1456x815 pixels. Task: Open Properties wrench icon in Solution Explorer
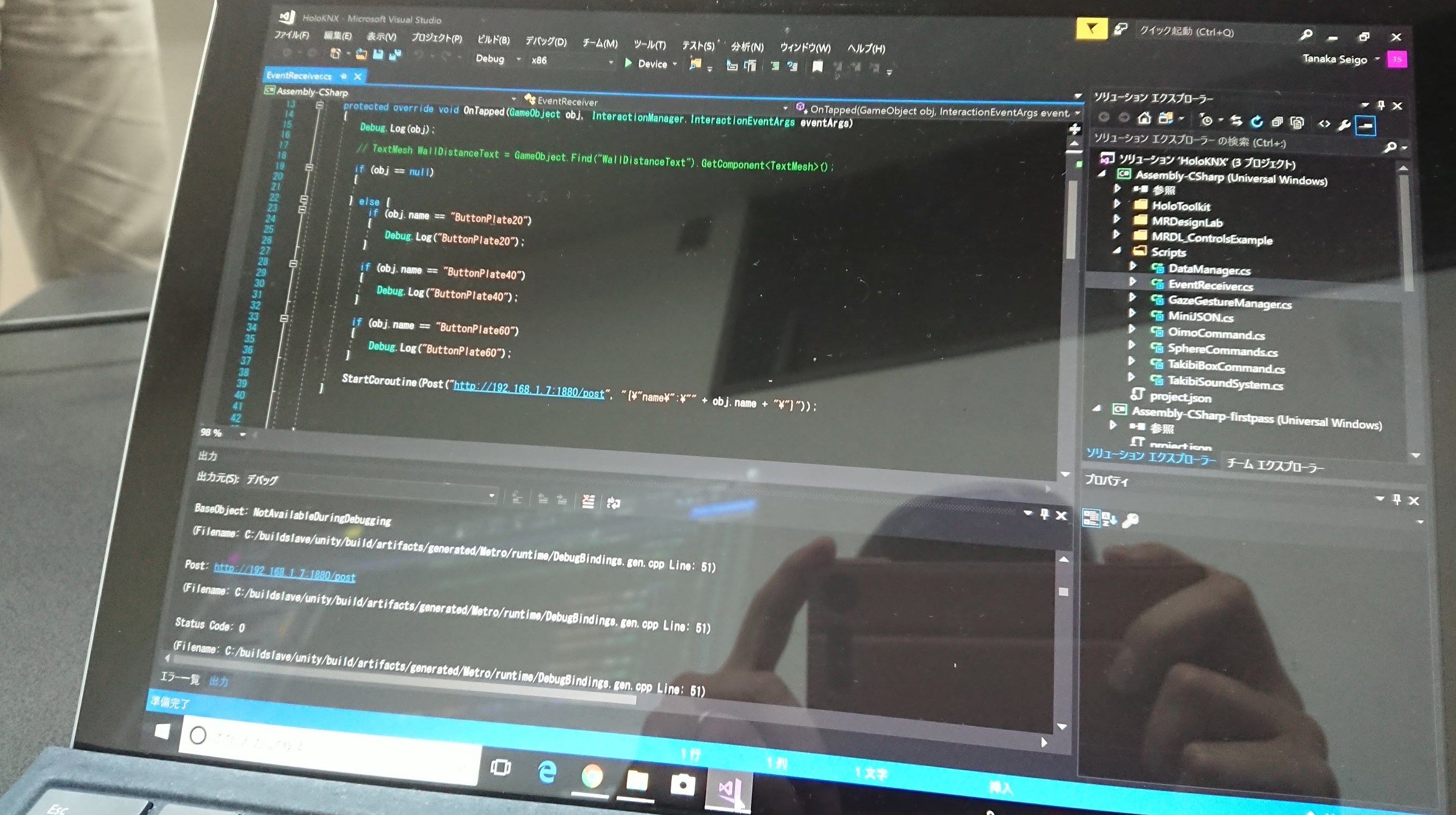point(1344,125)
